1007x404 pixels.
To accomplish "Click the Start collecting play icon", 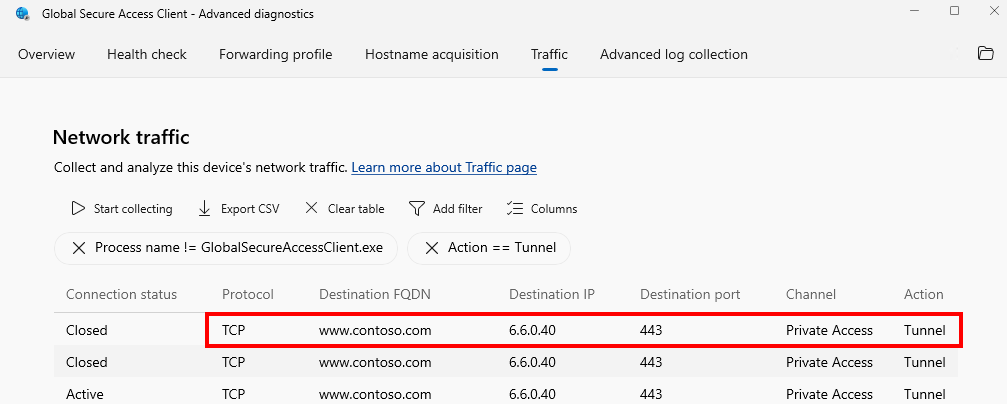I will (78, 209).
